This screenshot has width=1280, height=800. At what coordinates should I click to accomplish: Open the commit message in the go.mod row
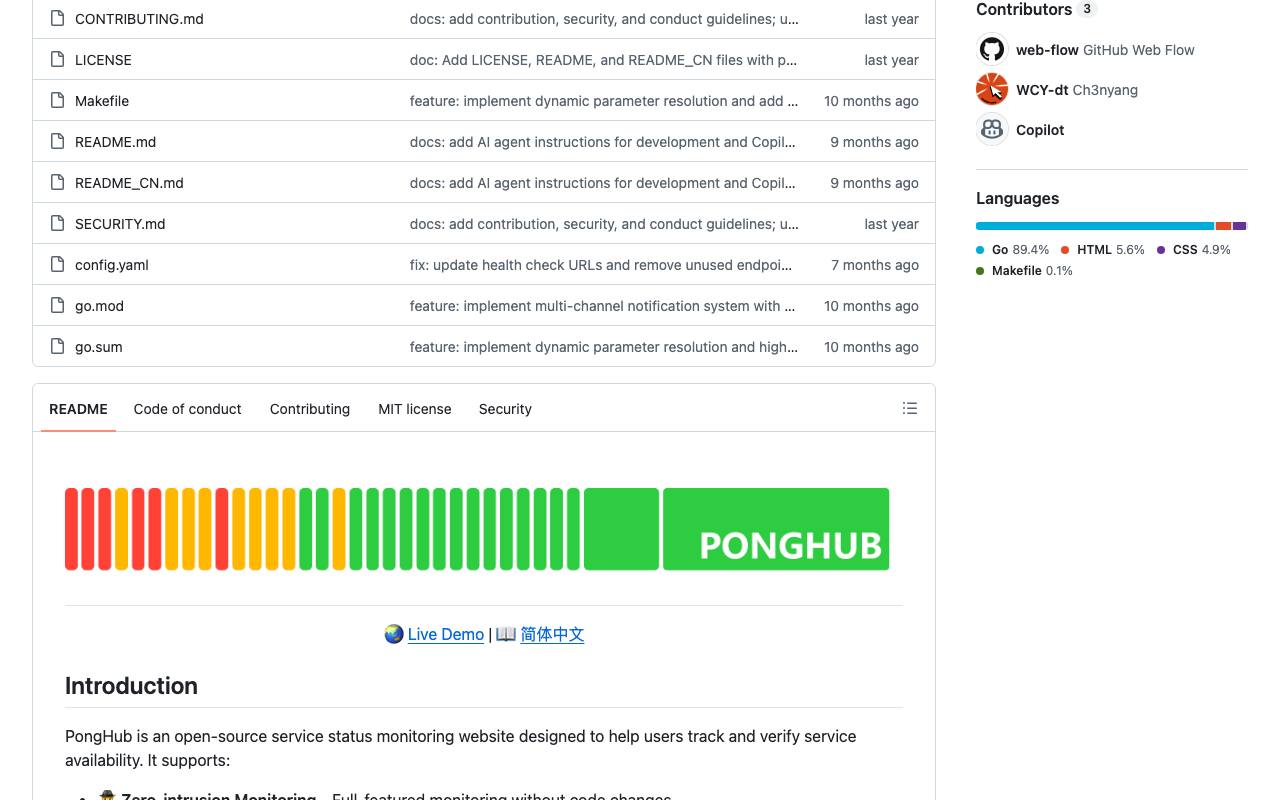coord(603,306)
